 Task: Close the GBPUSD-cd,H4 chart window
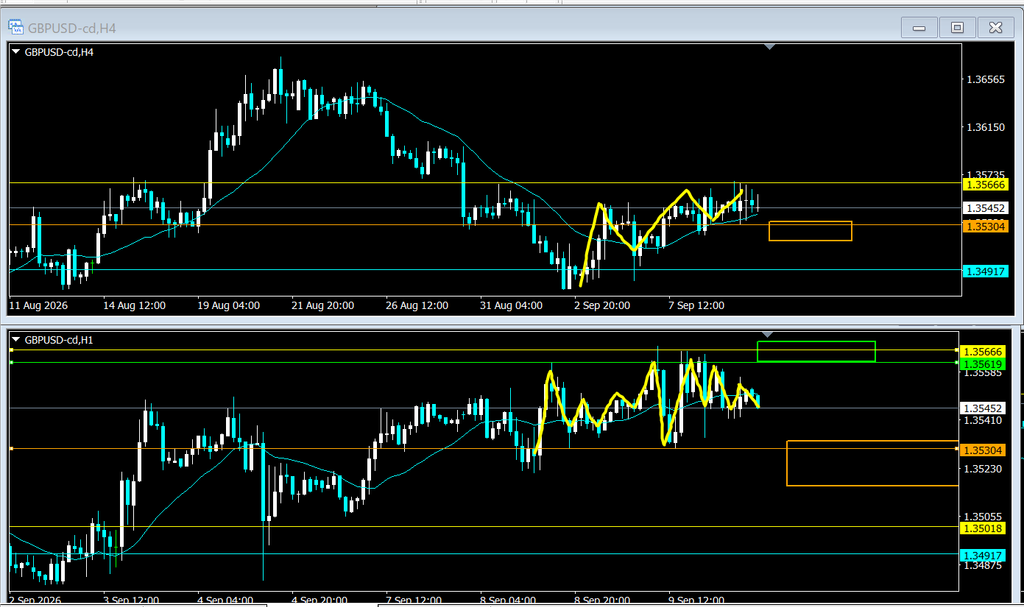click(x=995, y=27)
